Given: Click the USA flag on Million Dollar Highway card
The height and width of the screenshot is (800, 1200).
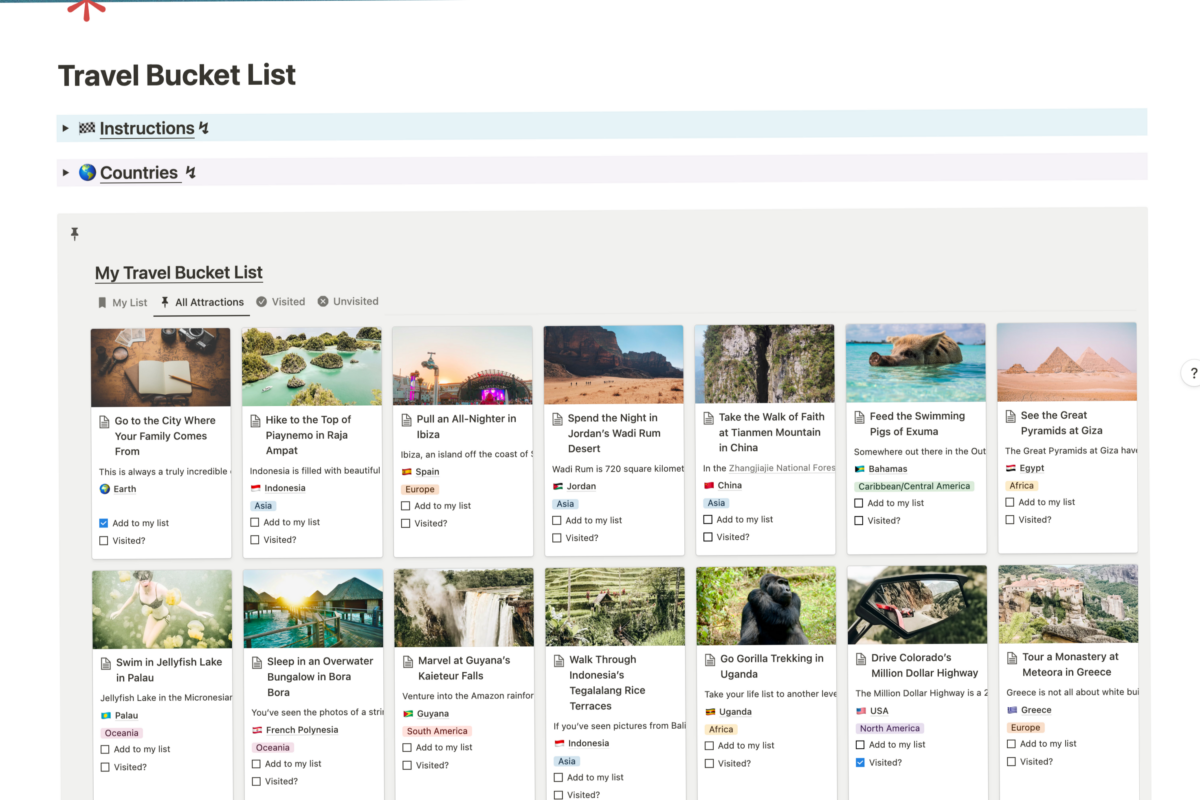Looking at the screenshot, I should tap(859, 711).
